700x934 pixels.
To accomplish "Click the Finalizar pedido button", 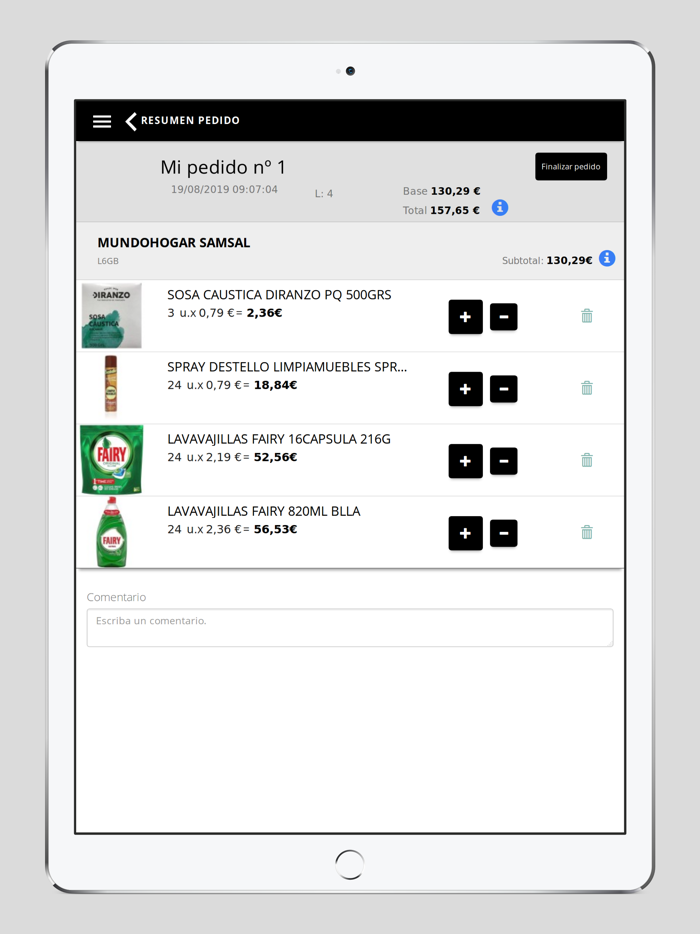I will point(571,167).
